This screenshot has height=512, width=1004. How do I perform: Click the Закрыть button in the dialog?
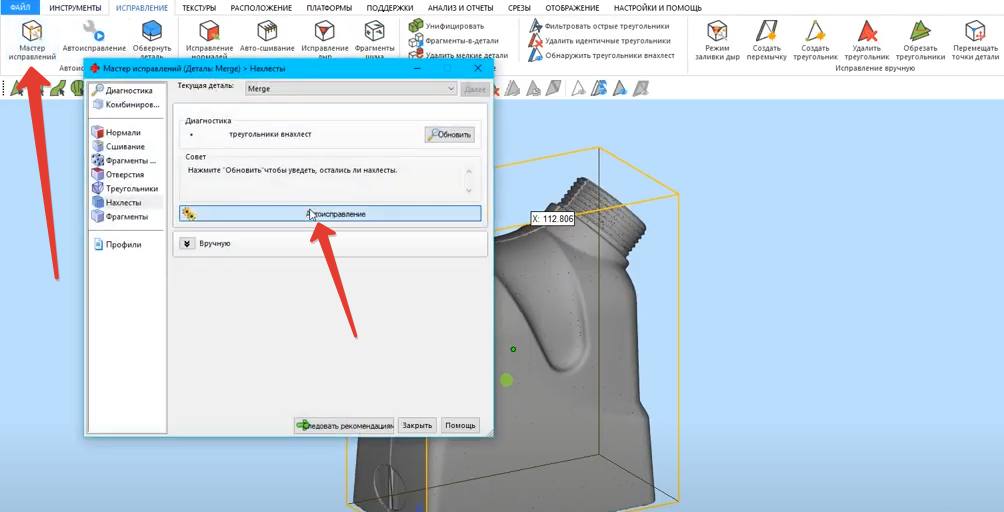(417, 425)
